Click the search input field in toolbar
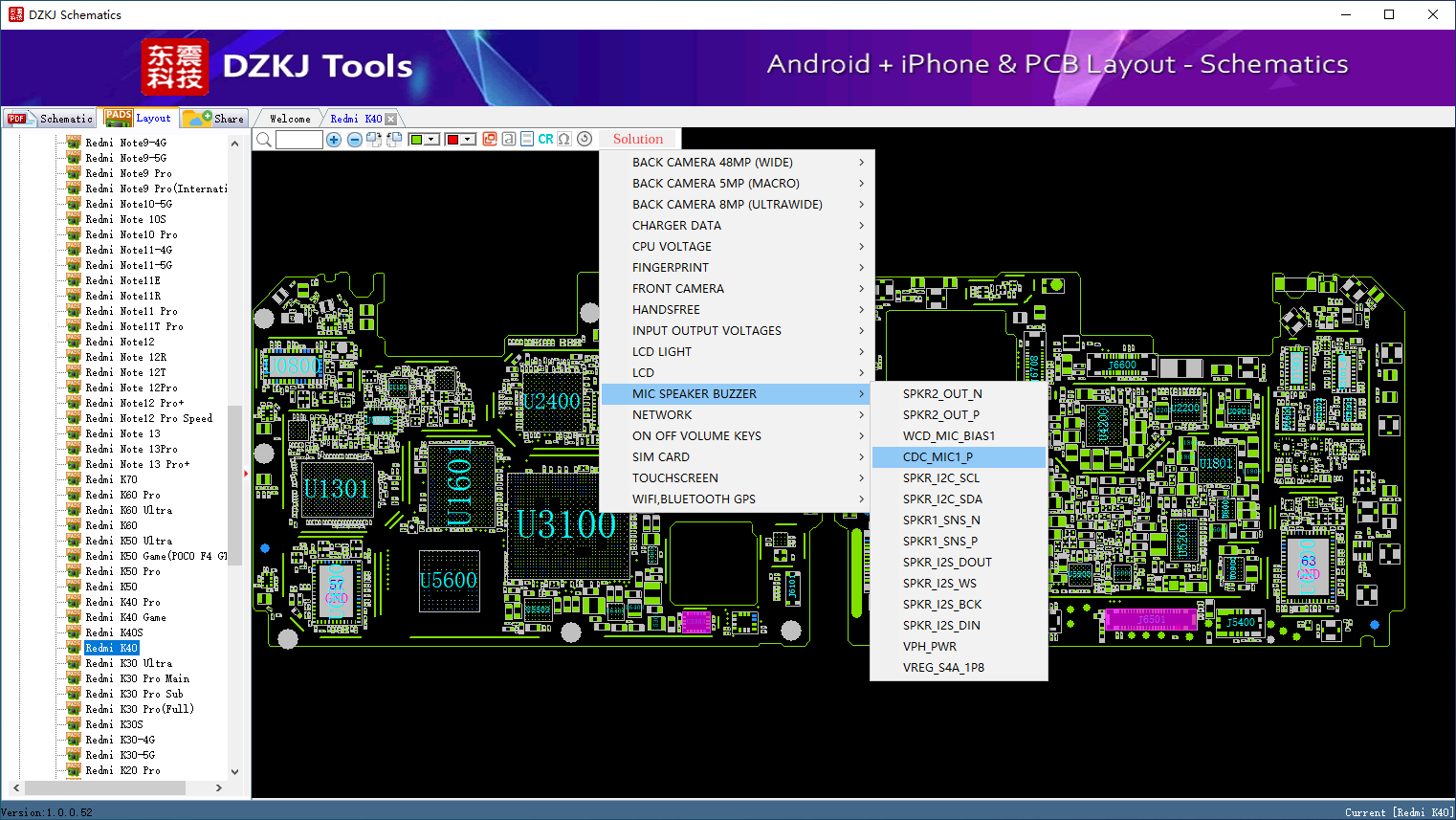The height and width of the screenshot is (820, 1456). tap(299, 140)
